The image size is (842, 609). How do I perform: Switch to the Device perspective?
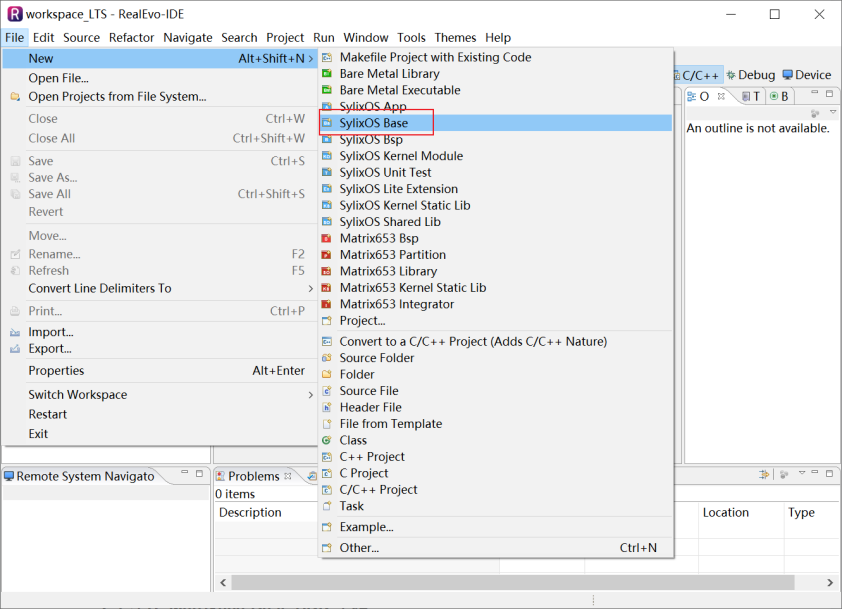807,75
